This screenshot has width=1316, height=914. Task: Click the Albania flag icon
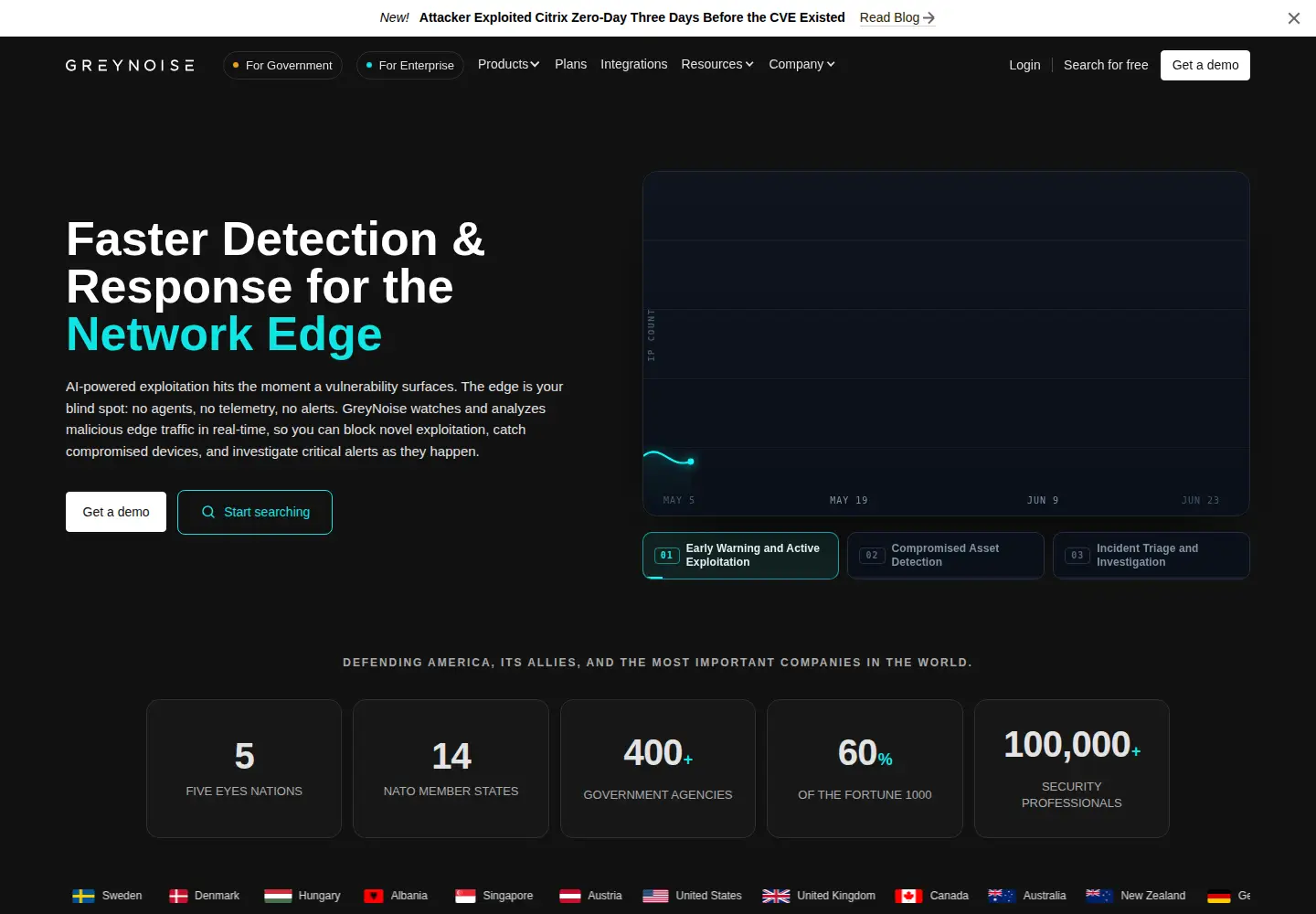[x=374, y=896]
